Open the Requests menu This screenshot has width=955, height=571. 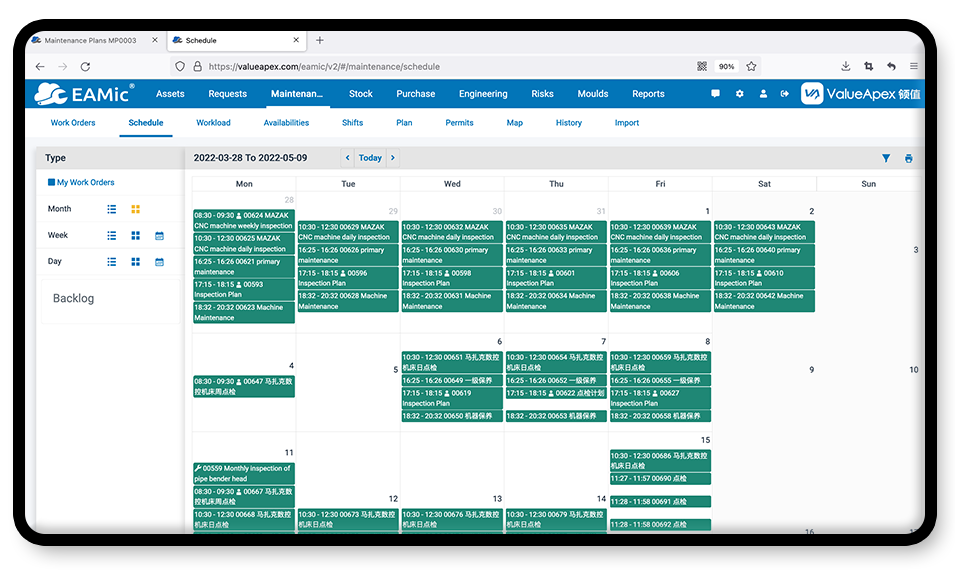click(227, 94)
